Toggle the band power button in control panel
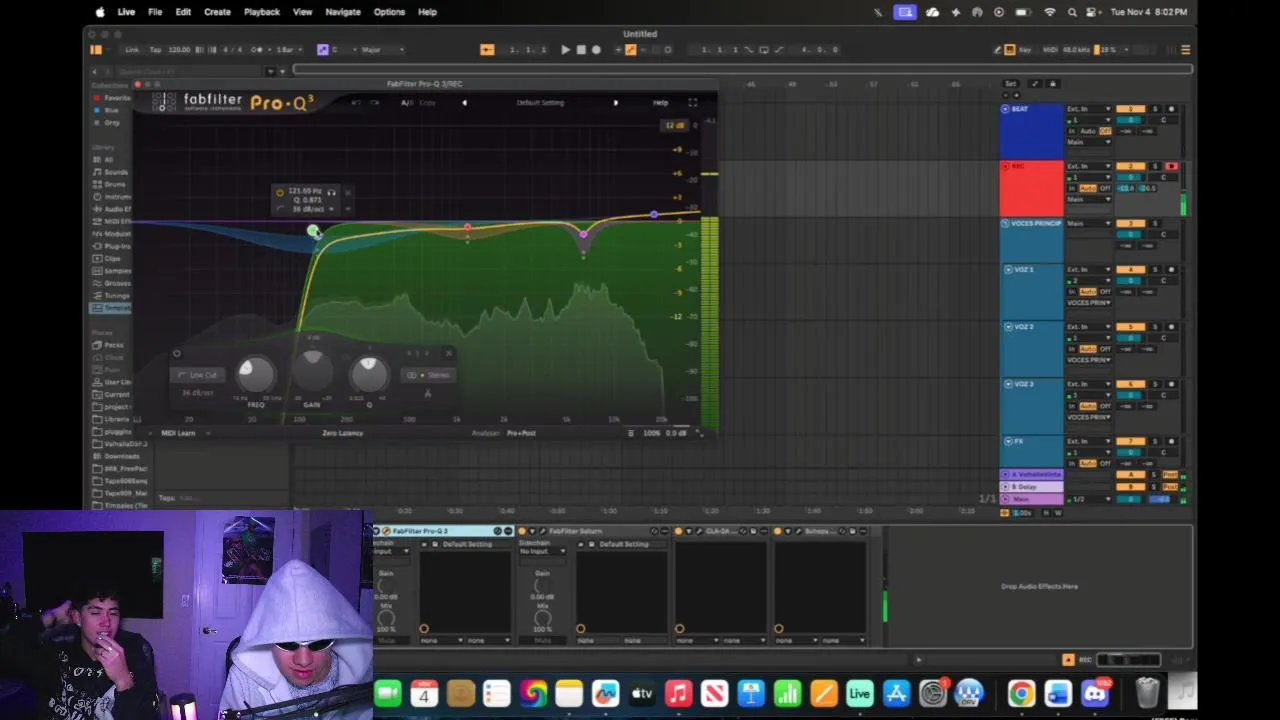Screen dimensions: 1280x720 click(177, 353)
